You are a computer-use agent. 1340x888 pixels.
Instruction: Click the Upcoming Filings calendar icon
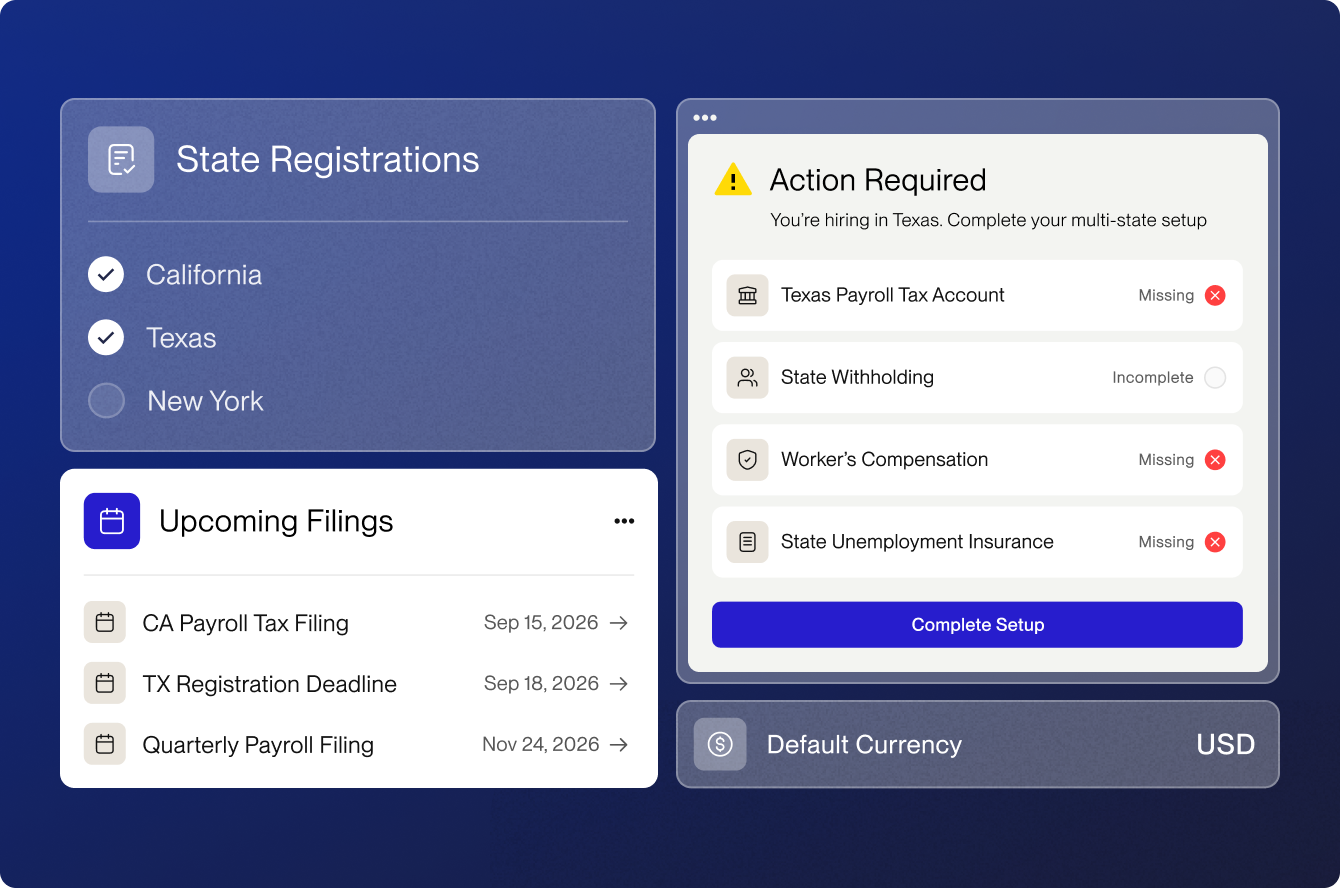click(x=112, y=521)
